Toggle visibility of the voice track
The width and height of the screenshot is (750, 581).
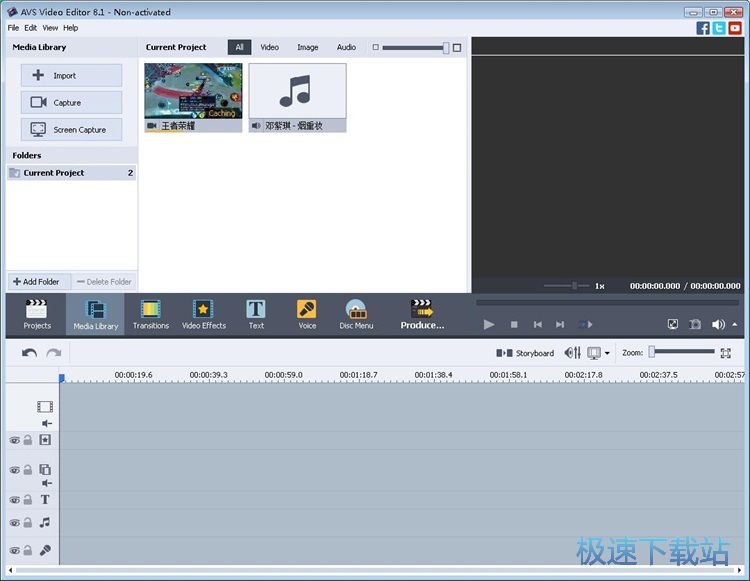pyautogui.click(x=15, y=551)
